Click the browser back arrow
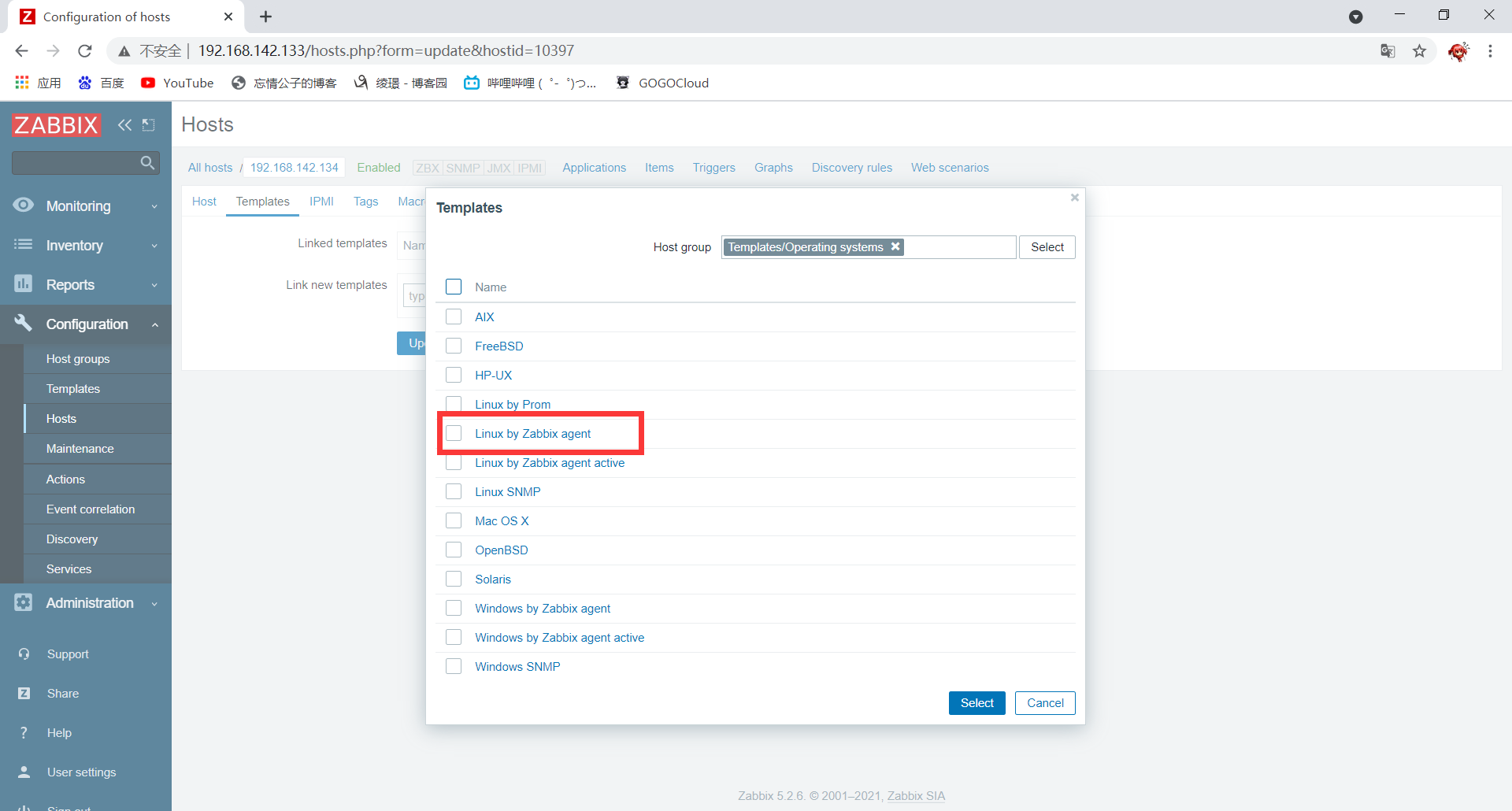The height and width of the screenshot is (811, 1512). (21, 51)
